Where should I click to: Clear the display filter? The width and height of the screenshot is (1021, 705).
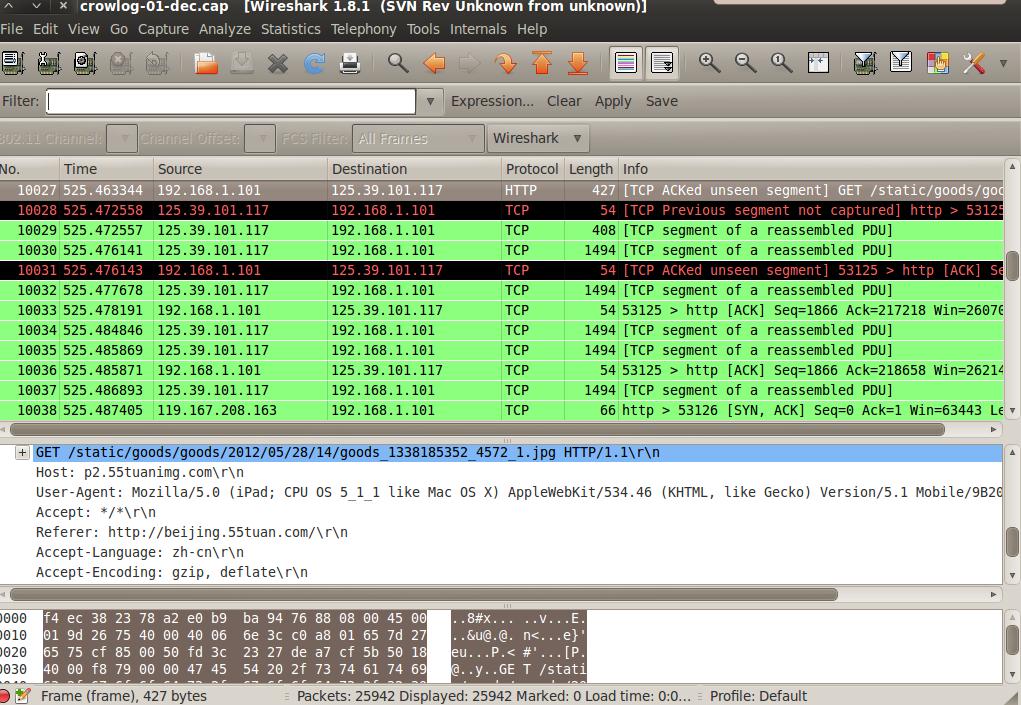[564, 102]
